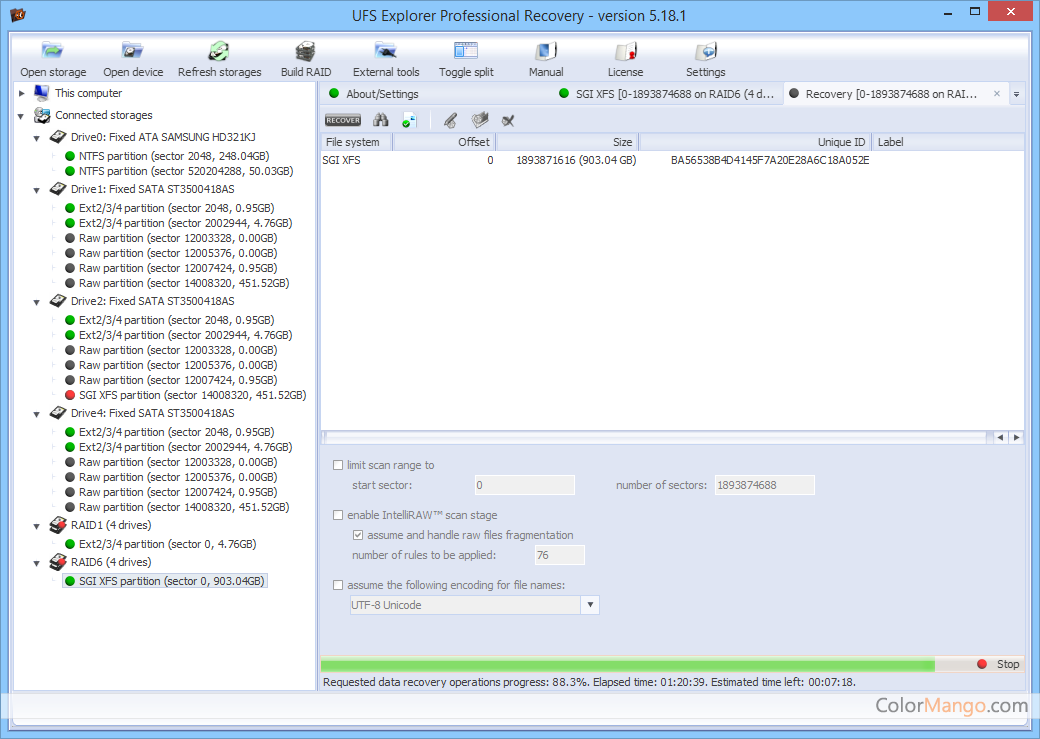Click the number of rules field

(559, 555)
